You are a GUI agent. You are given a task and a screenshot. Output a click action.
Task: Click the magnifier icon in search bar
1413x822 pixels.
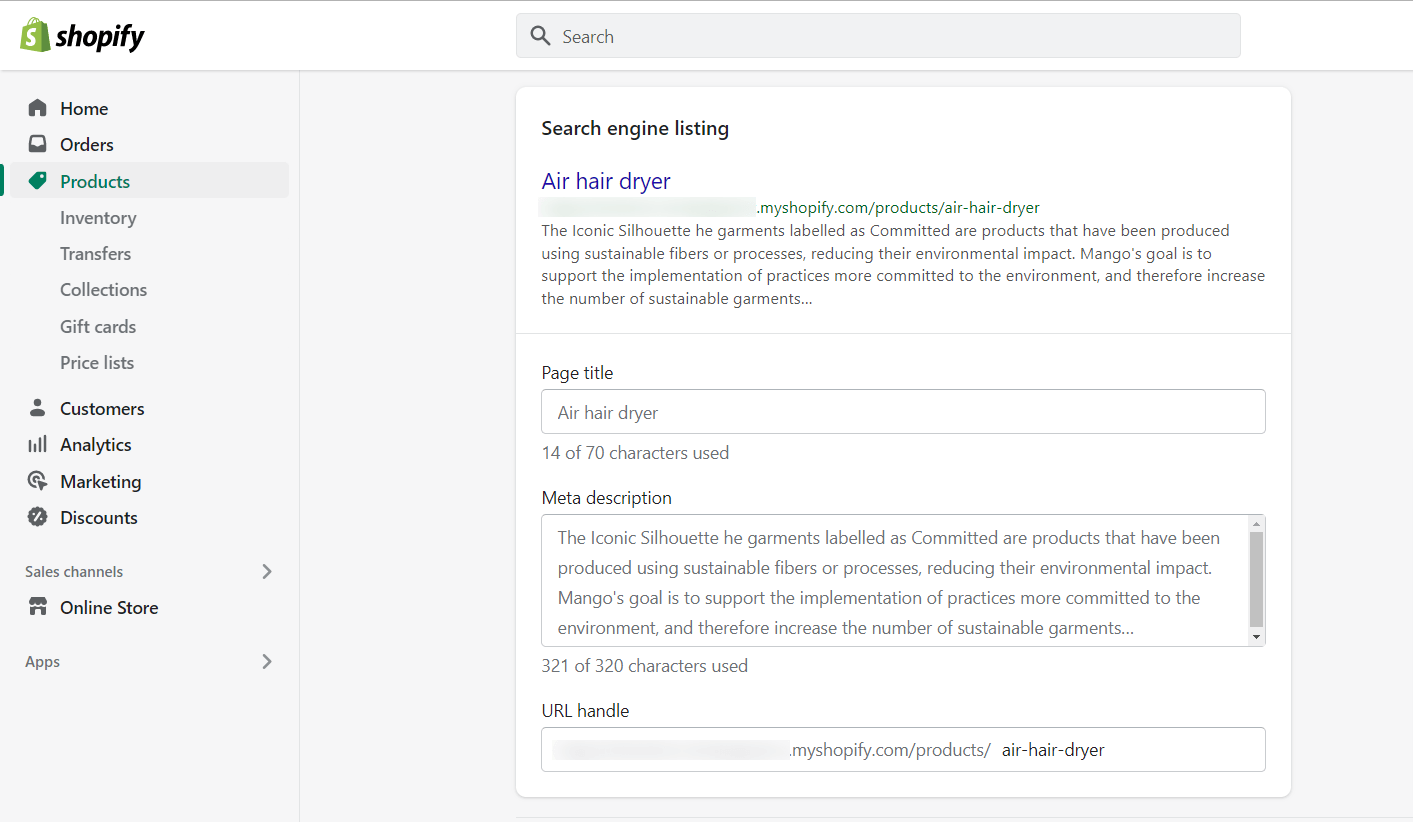coord(541,36)
